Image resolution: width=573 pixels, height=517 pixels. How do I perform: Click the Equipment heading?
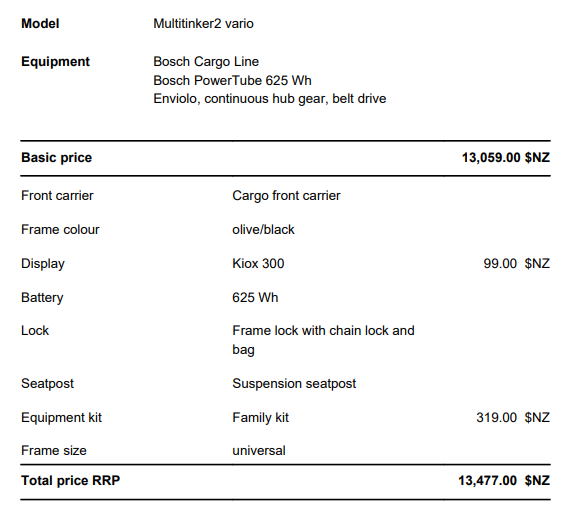pos(55,62)
